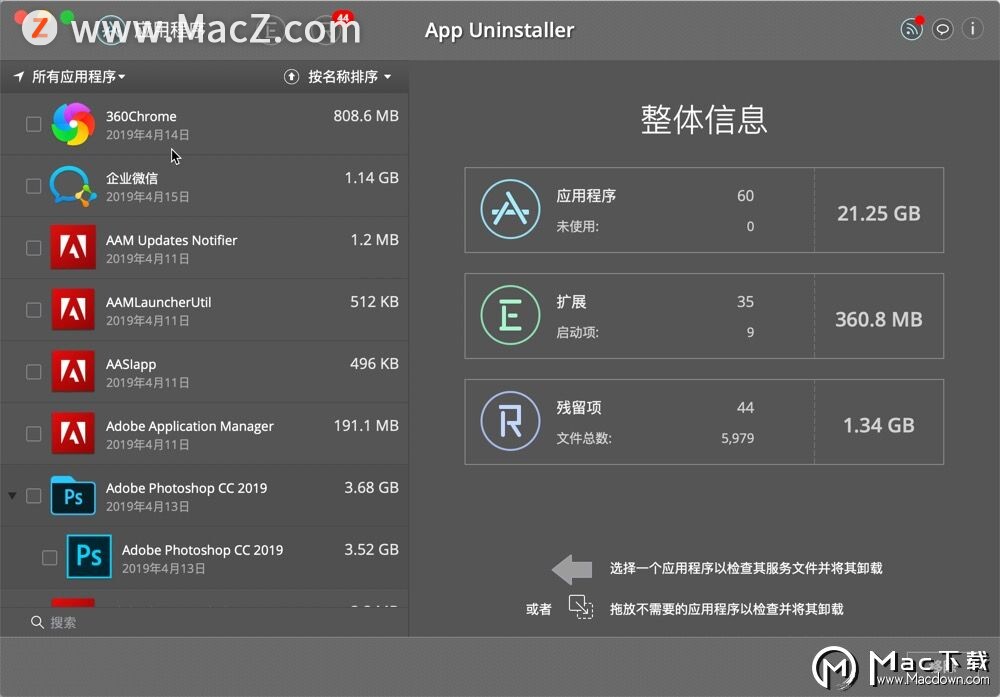Viewport: 1000px width, 697px height.
Task: Collapse the Adobe Photoshop CC 2019 group
Action: click(12, 496)
